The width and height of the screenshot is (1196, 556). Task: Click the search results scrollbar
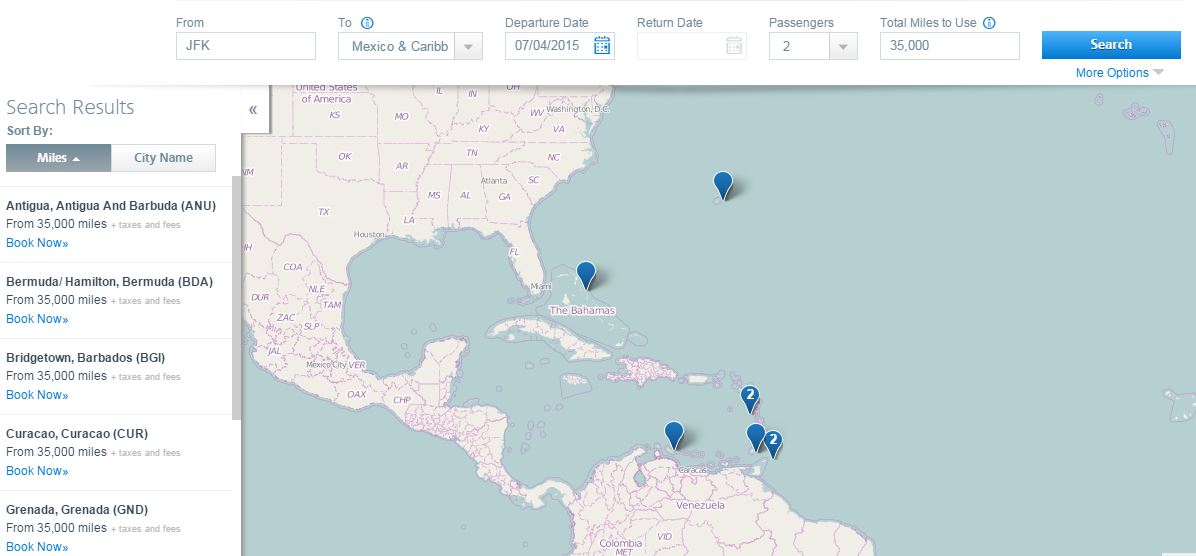236,300
